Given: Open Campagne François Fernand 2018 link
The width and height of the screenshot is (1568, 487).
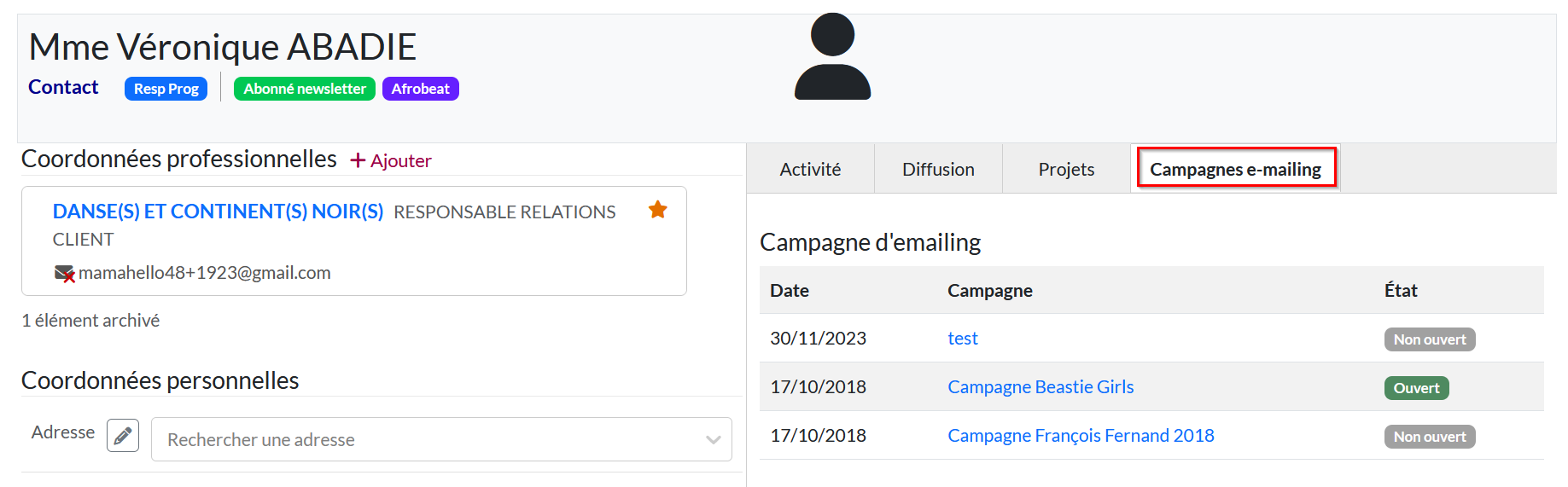Looking at the screenshot, I should [x=1081, y=436].
